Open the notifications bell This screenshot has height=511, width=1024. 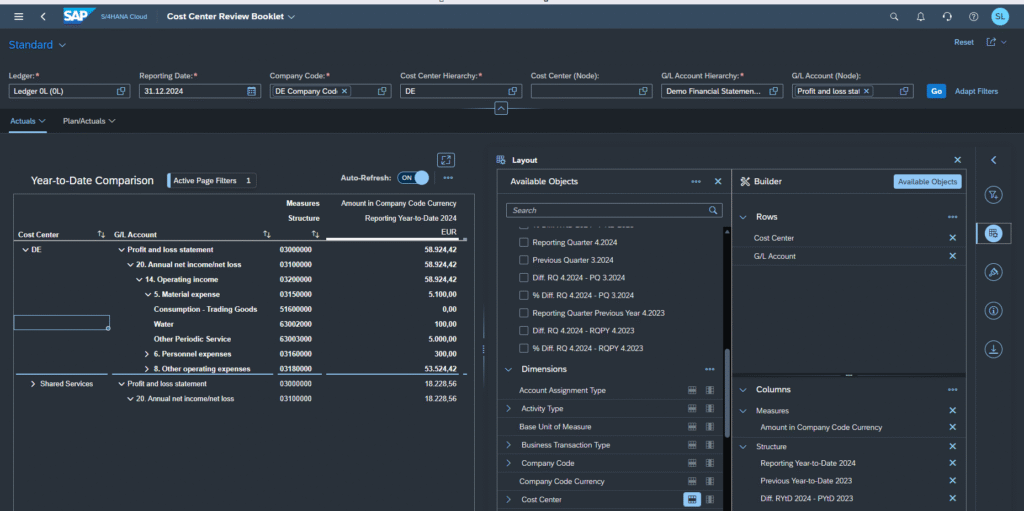click(x=921, y=16)
